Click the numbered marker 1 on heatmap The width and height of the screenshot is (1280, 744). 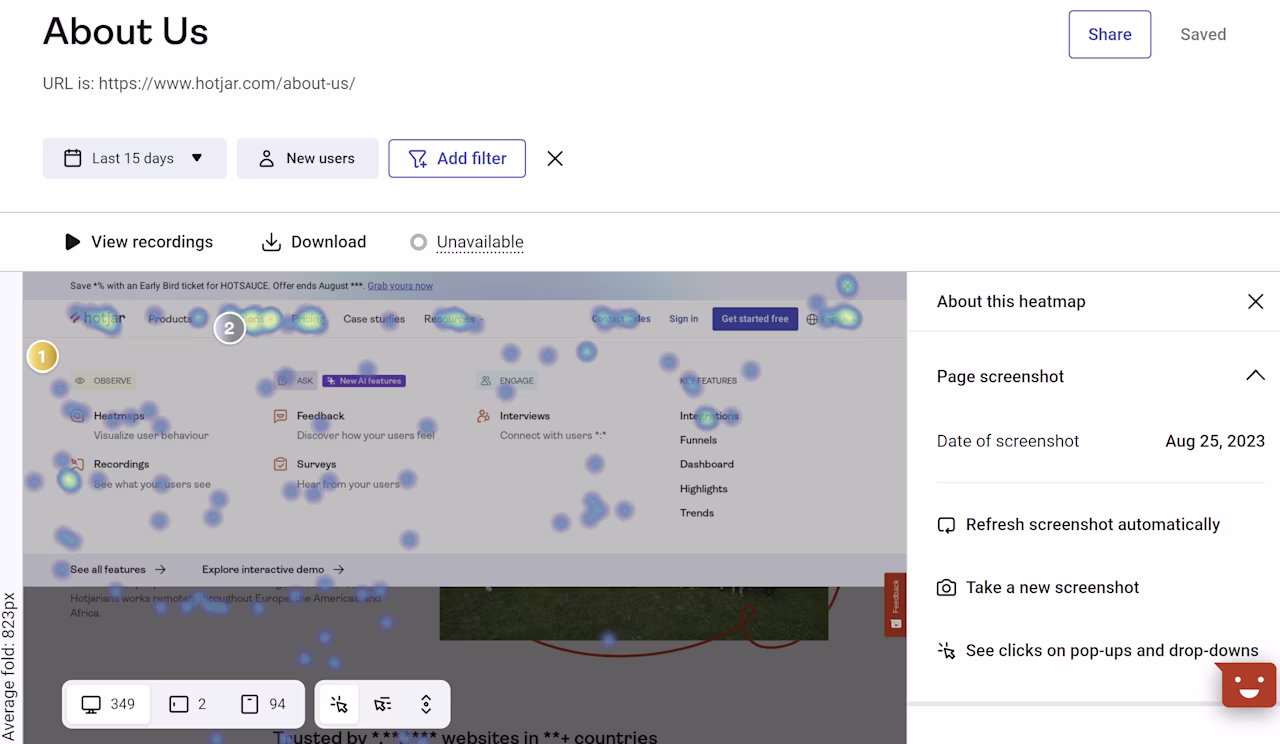(42, 356)
